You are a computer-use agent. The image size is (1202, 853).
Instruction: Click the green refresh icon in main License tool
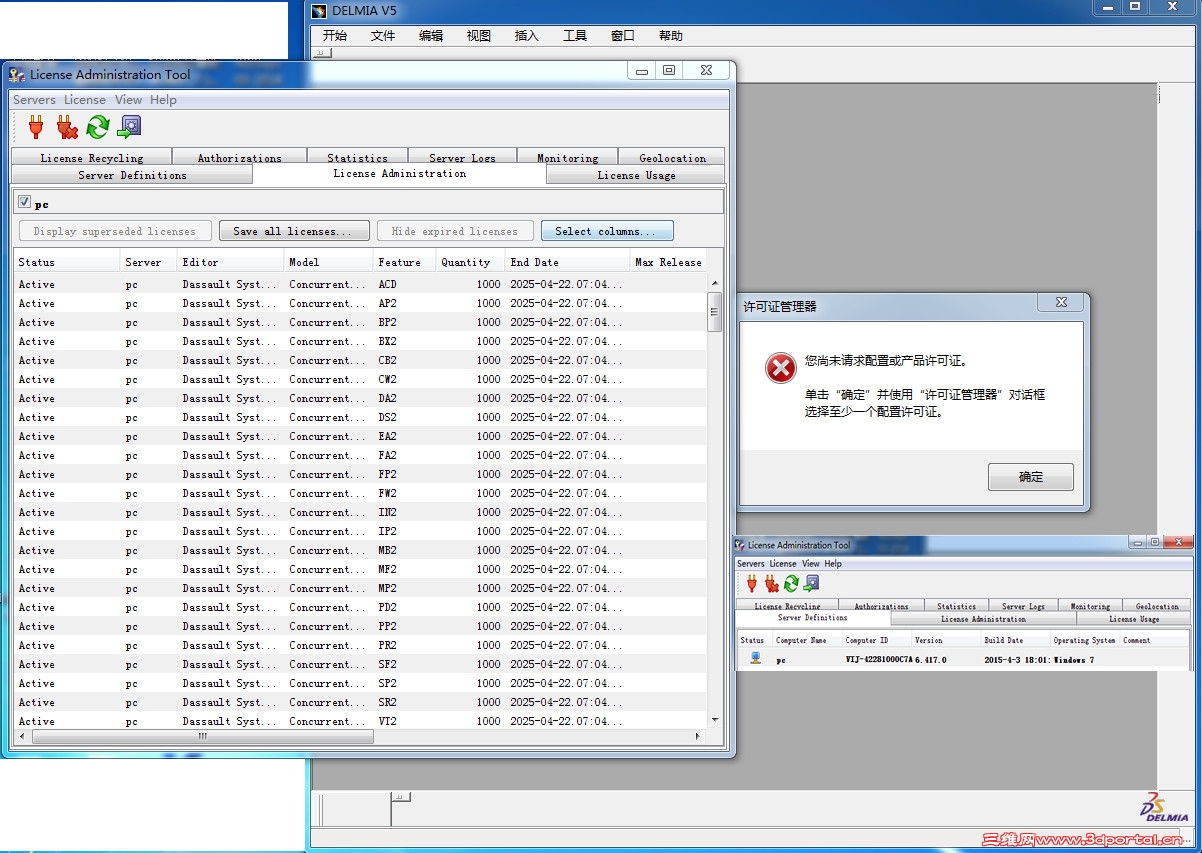(x=98, y=127)
